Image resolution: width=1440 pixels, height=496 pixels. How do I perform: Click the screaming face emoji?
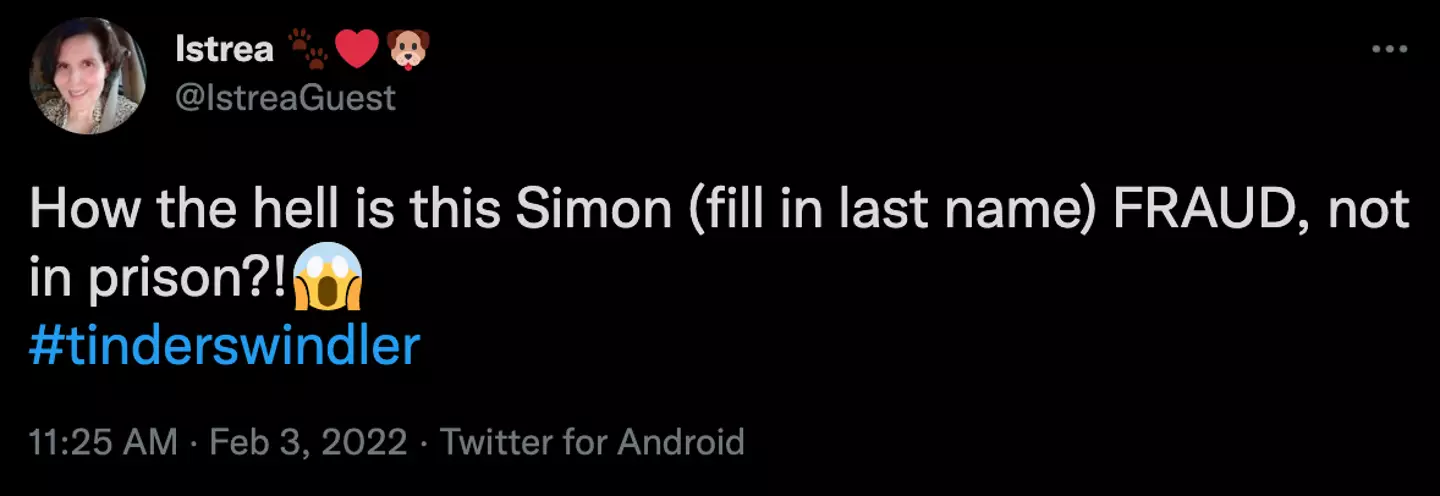[x=328, y=278]
